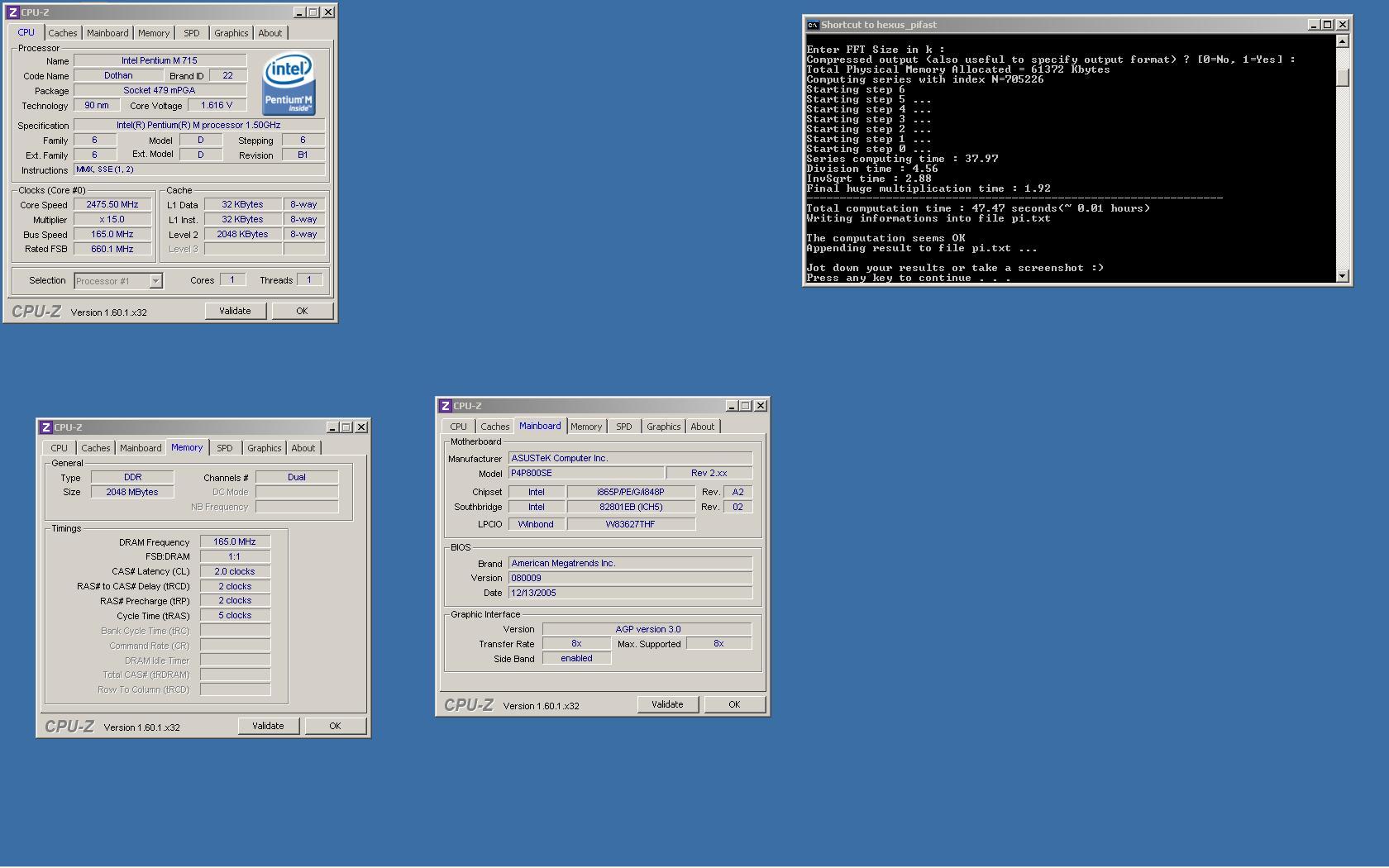Close the CPU-Z Memory window

click(x=360, y=427)
